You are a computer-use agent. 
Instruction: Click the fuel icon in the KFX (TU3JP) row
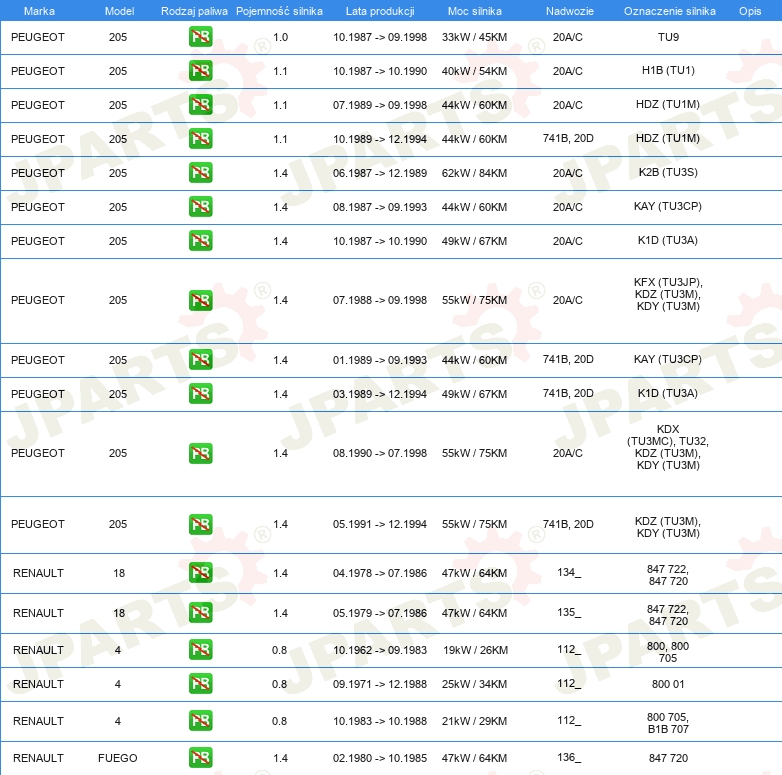point(200,300)
